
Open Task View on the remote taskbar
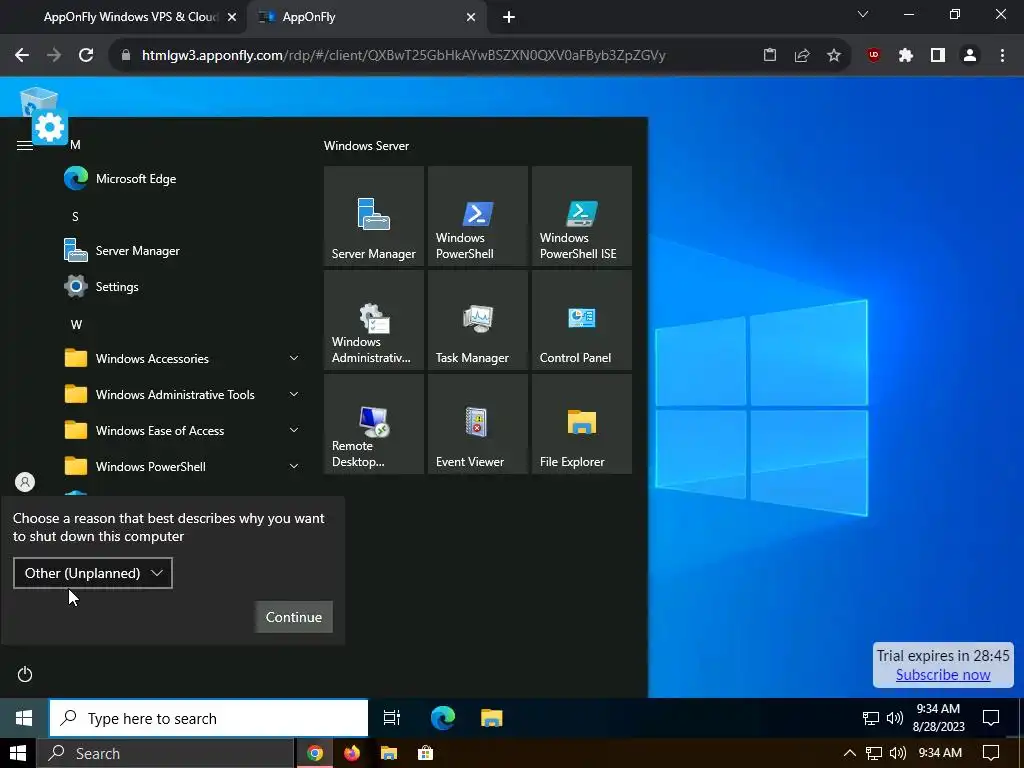(x=392, y=718)
